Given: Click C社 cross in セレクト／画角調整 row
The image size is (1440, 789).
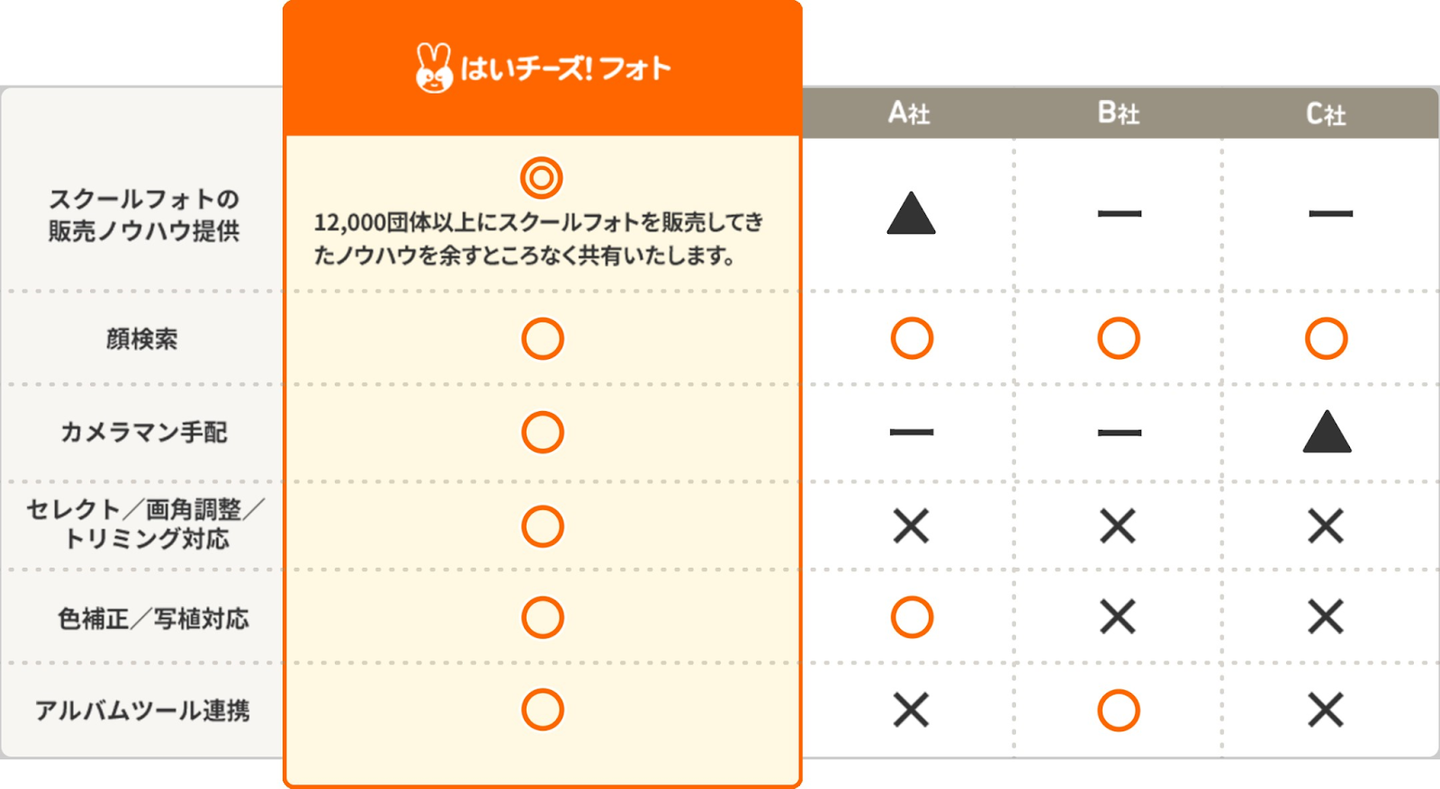Looking at the screenshot, I should 1326,525.
